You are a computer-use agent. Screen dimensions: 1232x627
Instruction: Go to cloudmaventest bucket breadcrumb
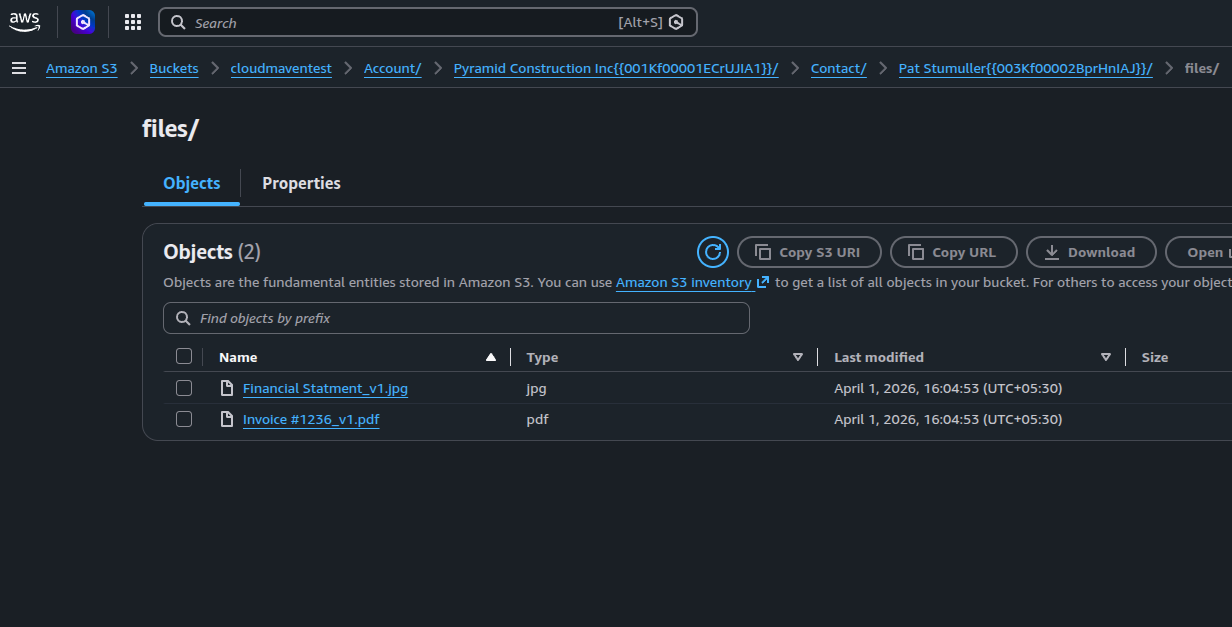pos(281,68)
